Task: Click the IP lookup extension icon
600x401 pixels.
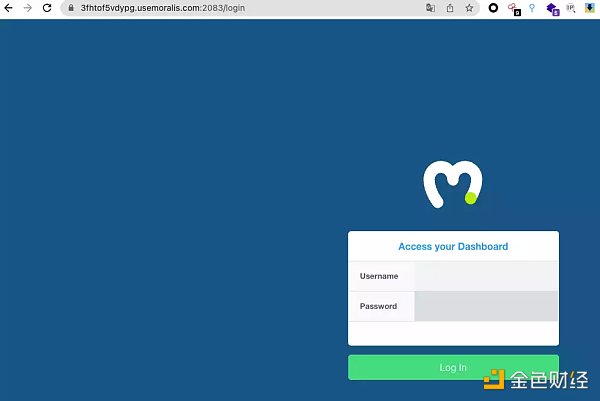Action: (x=571, y=8)
